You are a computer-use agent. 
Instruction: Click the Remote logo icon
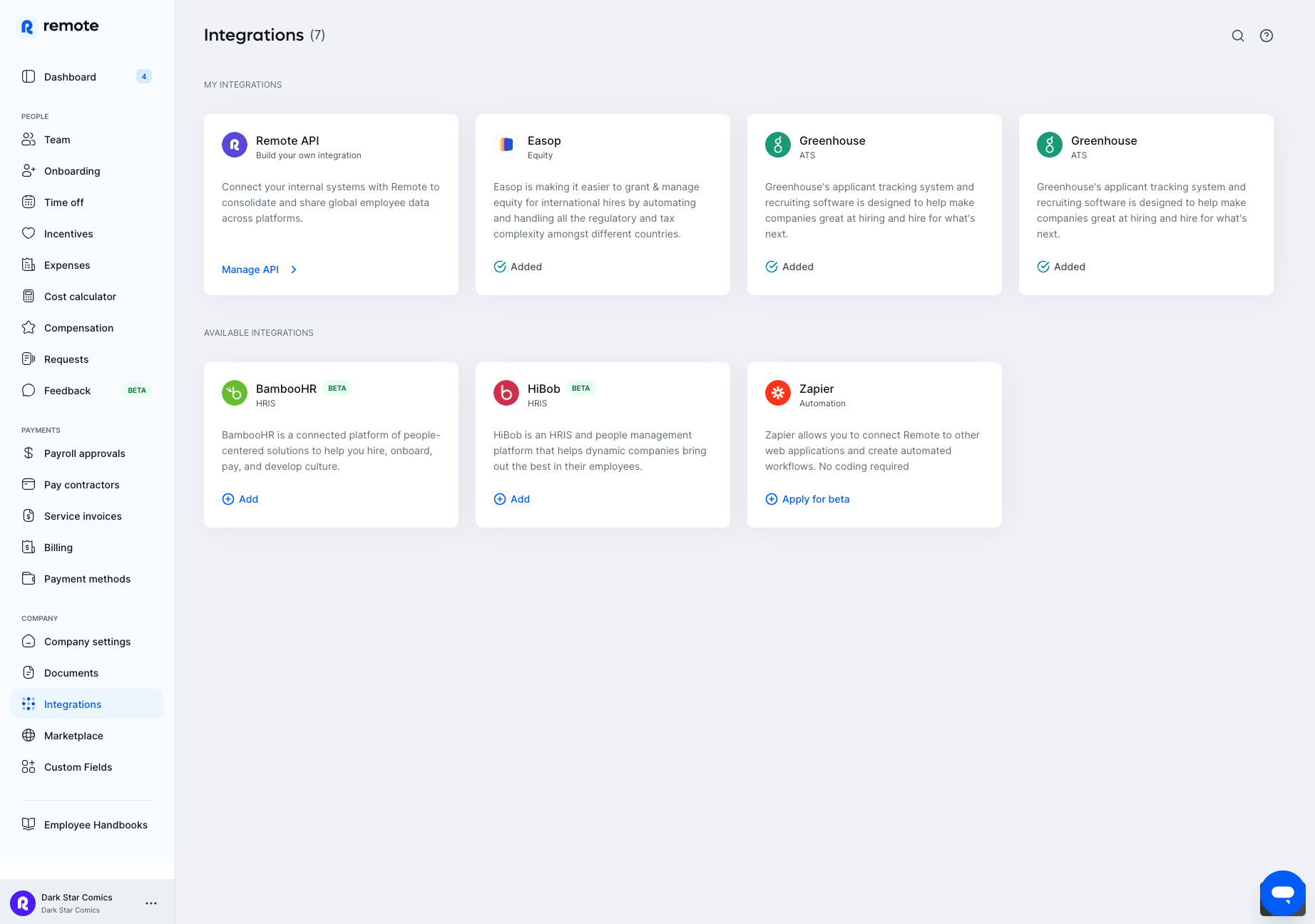(27, 26)
